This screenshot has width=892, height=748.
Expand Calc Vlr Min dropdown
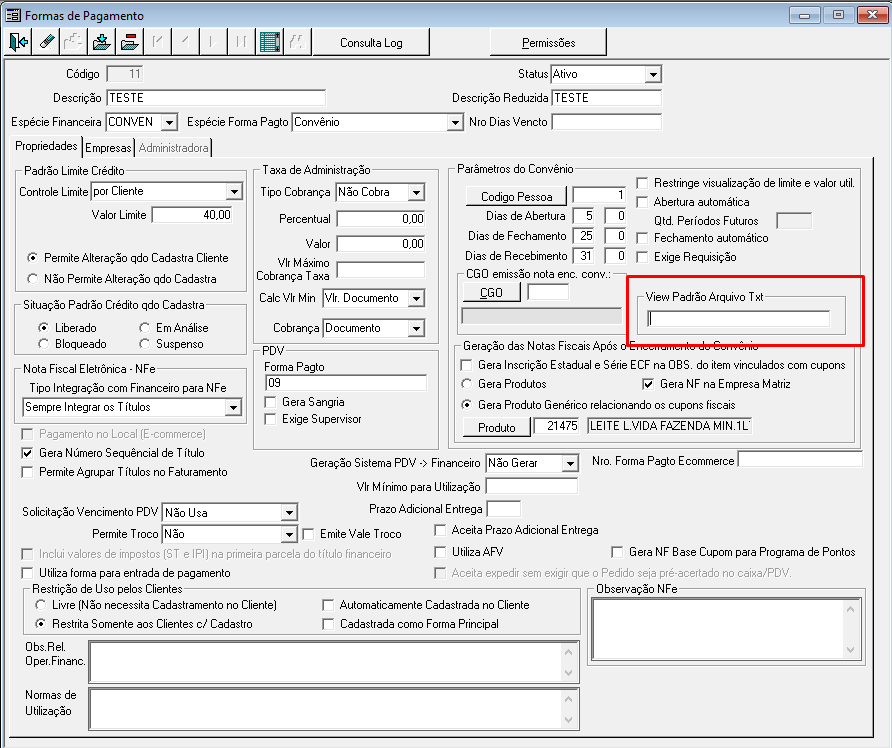[x=416, y=299]
